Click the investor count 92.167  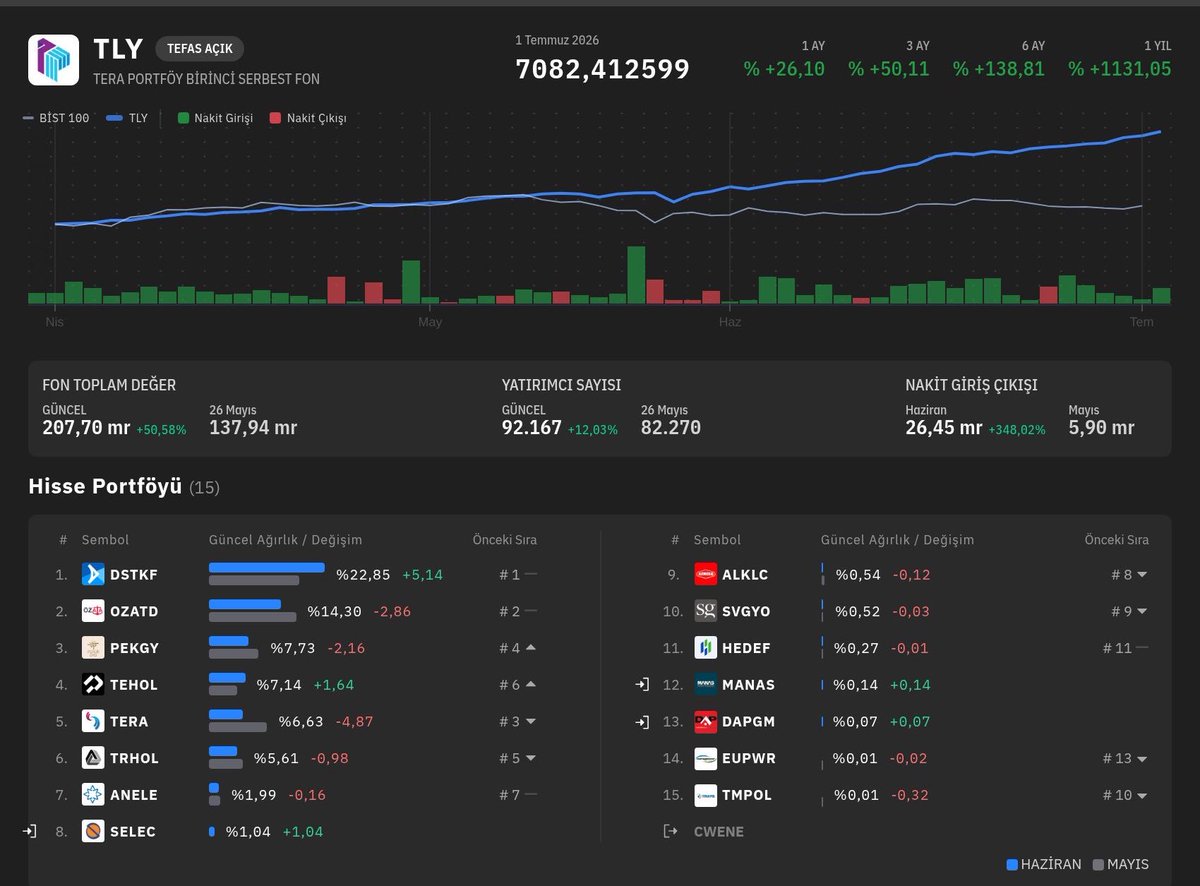[532, 428]
